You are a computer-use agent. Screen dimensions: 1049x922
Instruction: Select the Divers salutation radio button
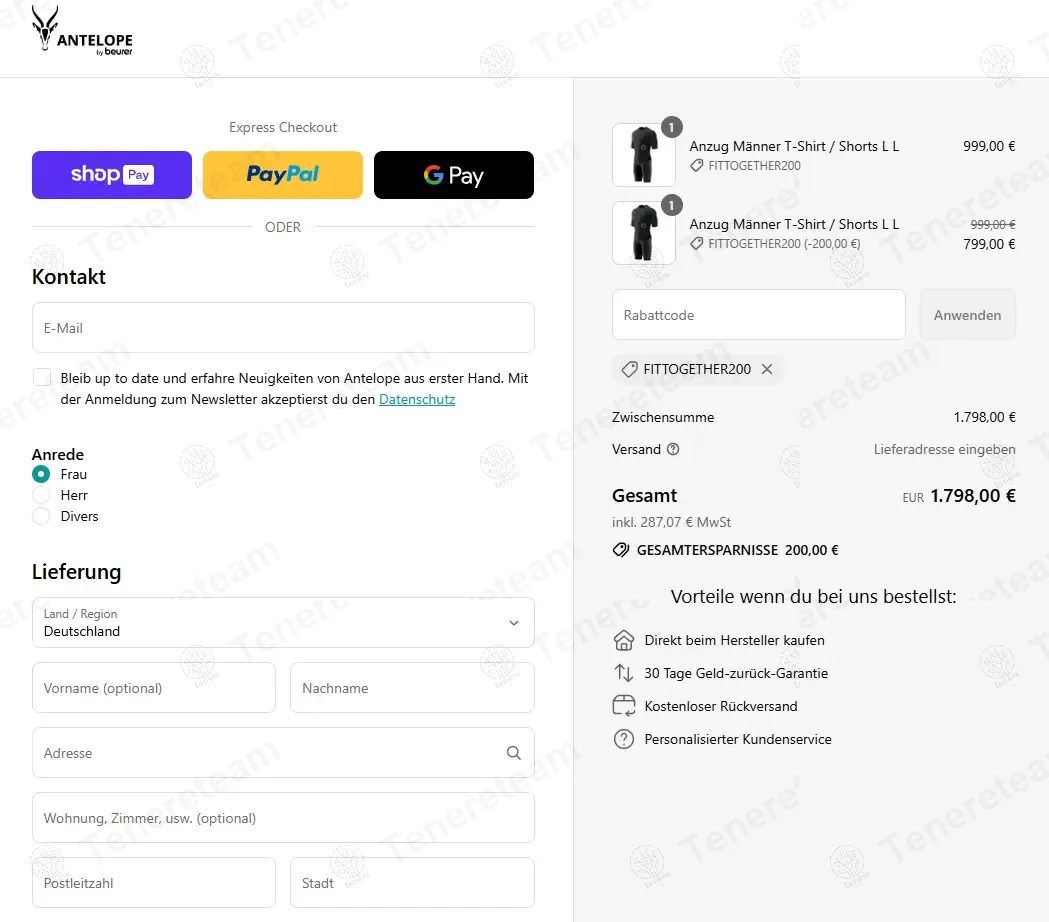pos(41,516)
